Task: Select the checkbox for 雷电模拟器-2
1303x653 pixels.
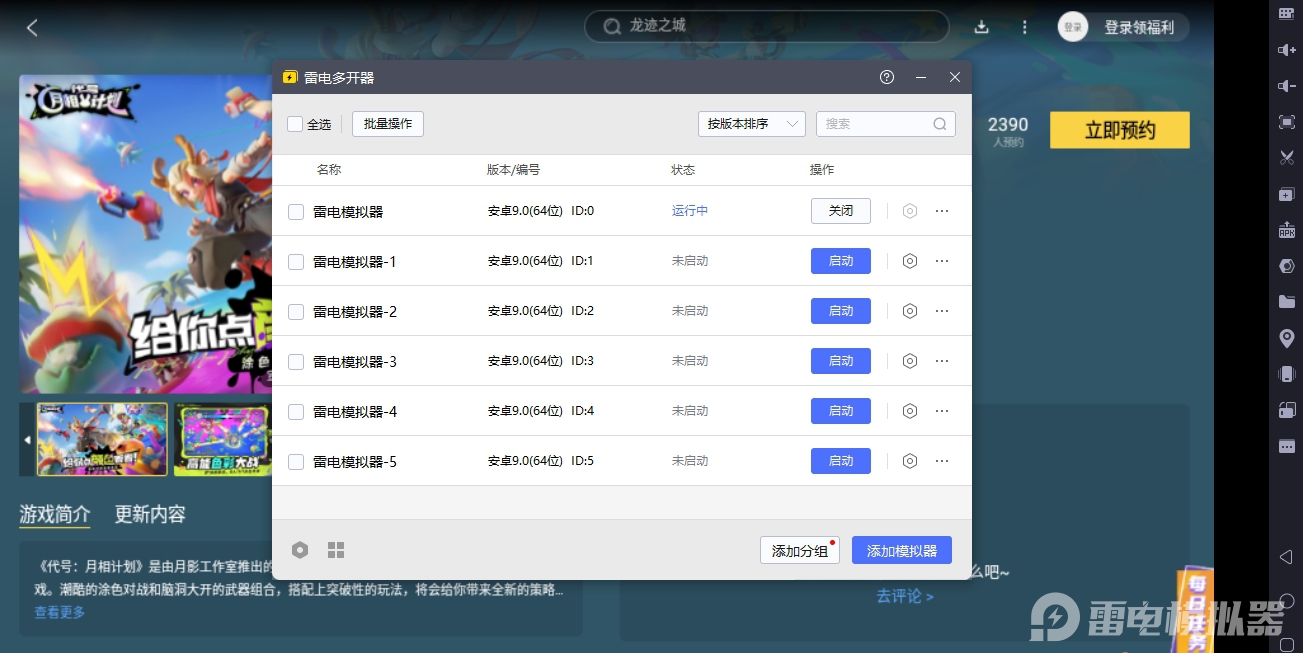Action: pyautogui.click(x=295, y=310)
